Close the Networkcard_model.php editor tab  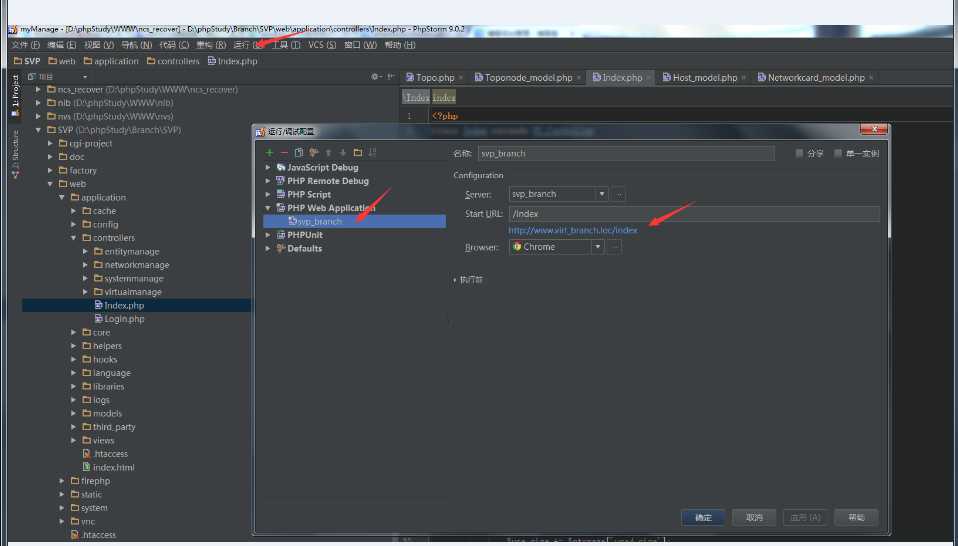pyautogui.click(x=871, y=78)
